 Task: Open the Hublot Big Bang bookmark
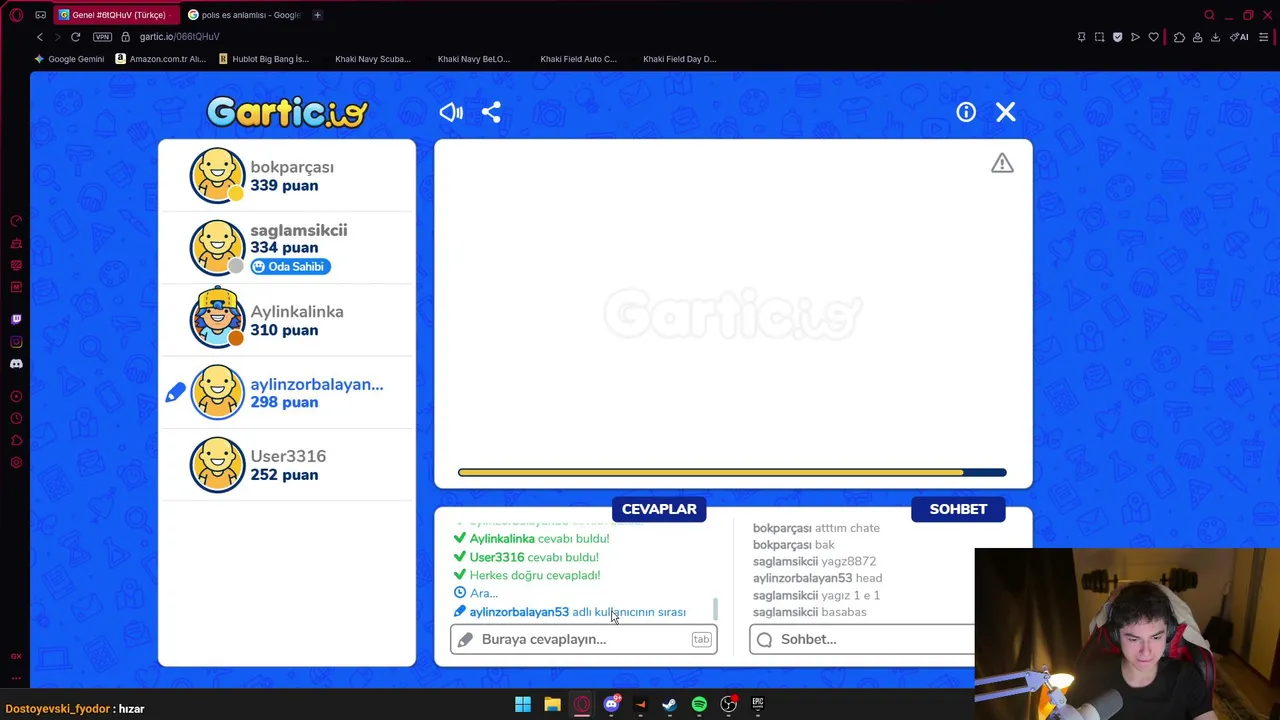coord(264,59)
